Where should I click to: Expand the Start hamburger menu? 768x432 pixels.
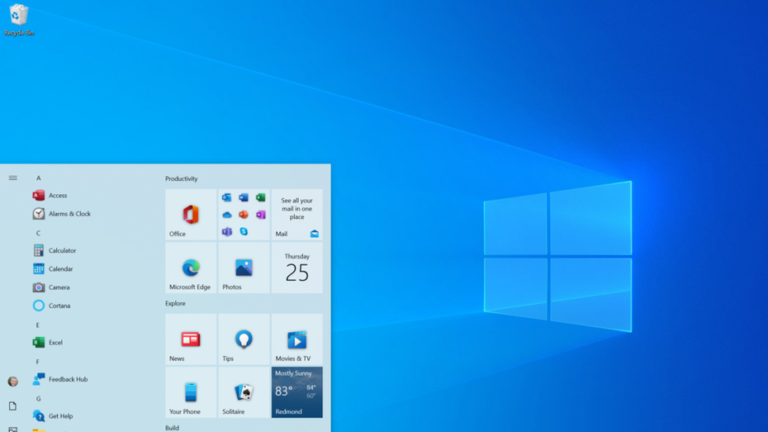coord(13,178)
